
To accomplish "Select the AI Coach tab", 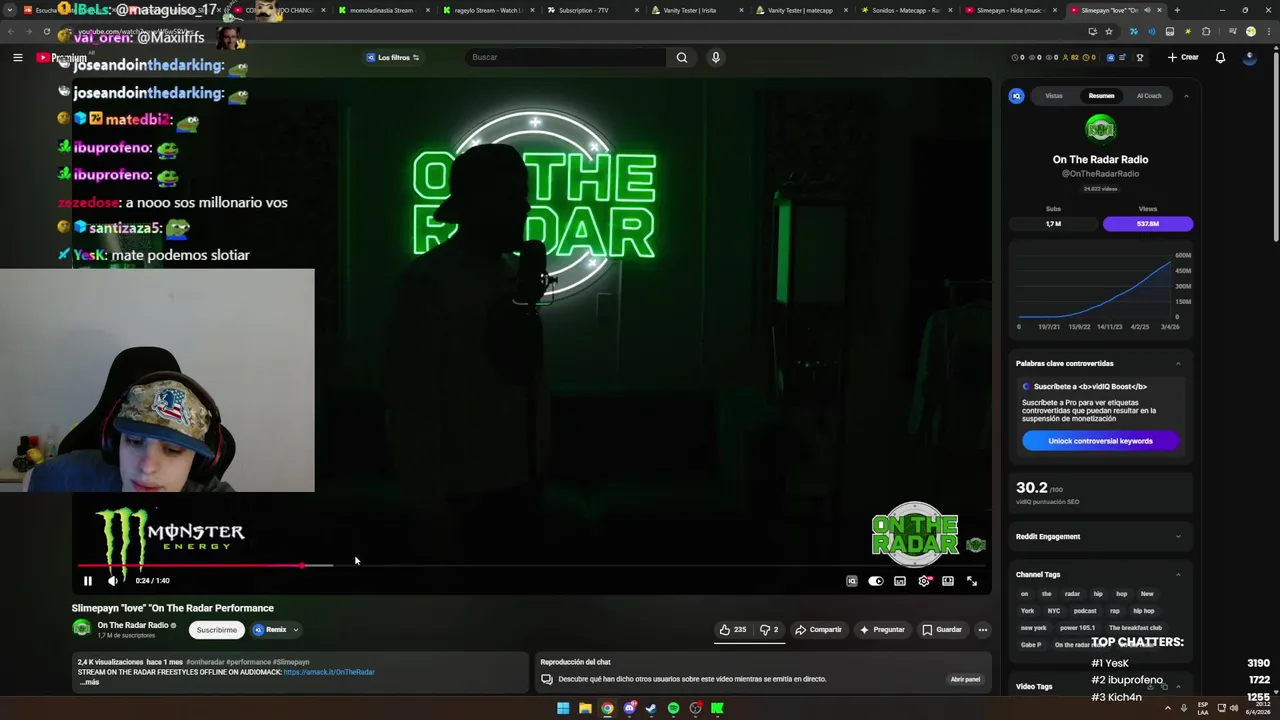I will click(x=1149, y=96).
